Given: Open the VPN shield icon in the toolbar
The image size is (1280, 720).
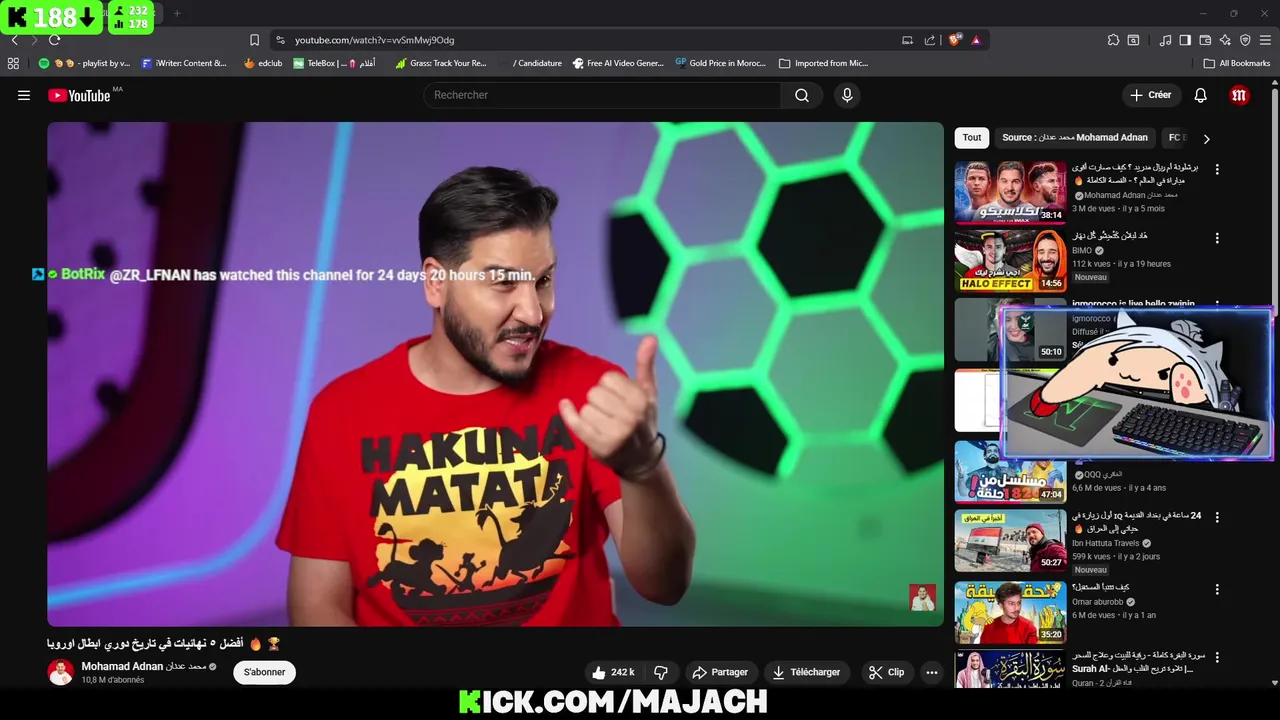Looking at the screenshot, I should point(1245,40).
